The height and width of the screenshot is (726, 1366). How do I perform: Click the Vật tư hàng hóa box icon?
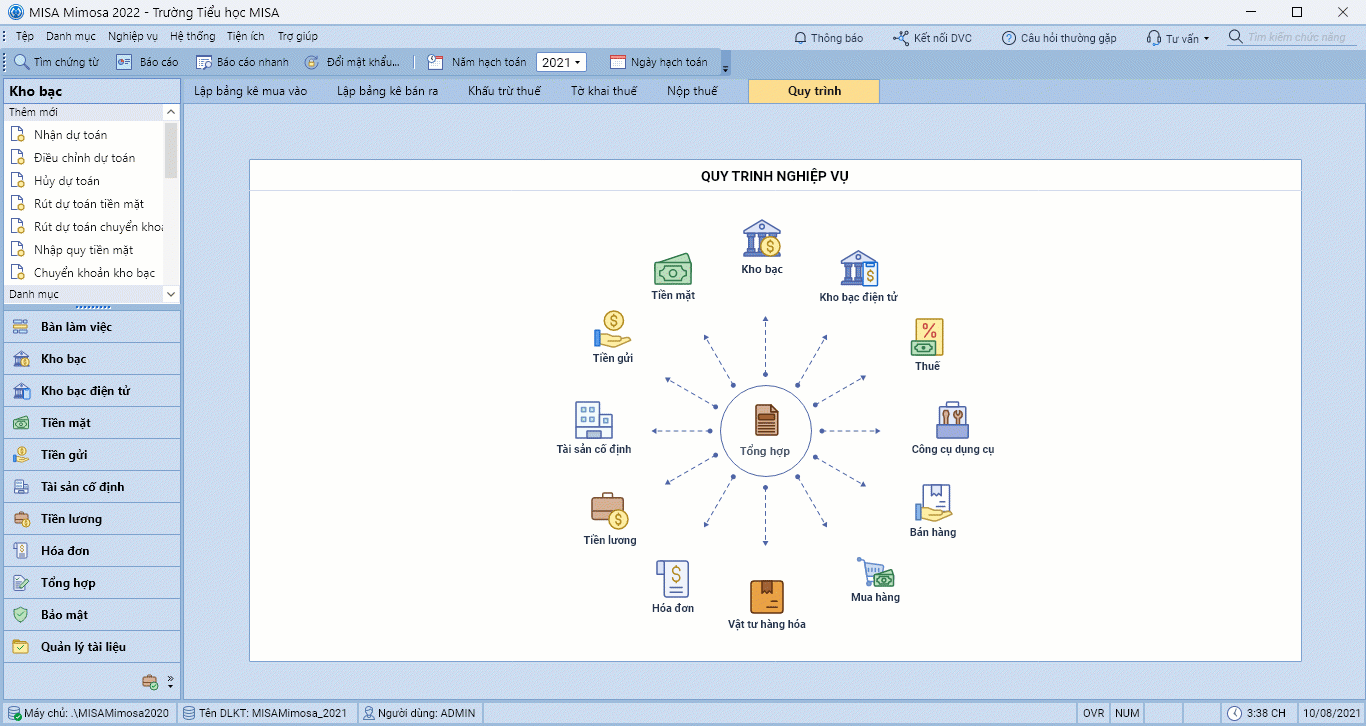(766, 597)
